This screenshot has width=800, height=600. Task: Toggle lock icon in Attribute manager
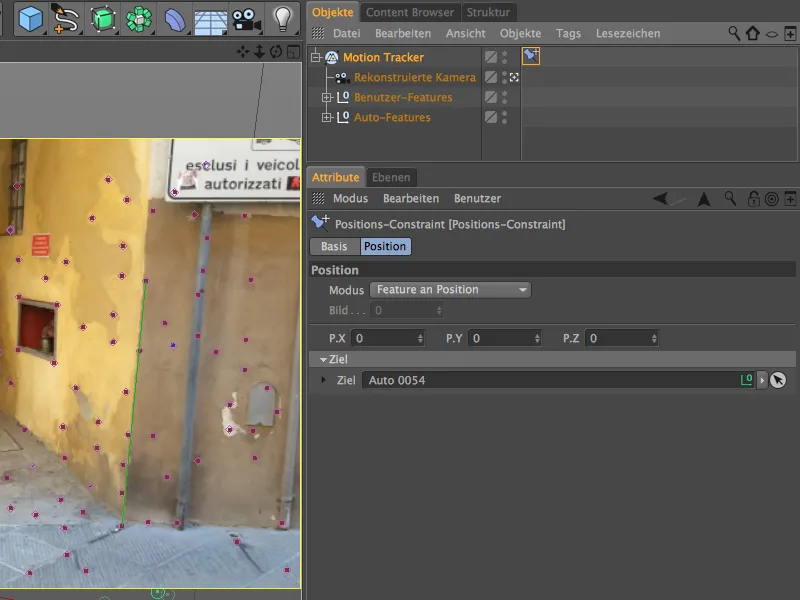click(x=753, y=199)
